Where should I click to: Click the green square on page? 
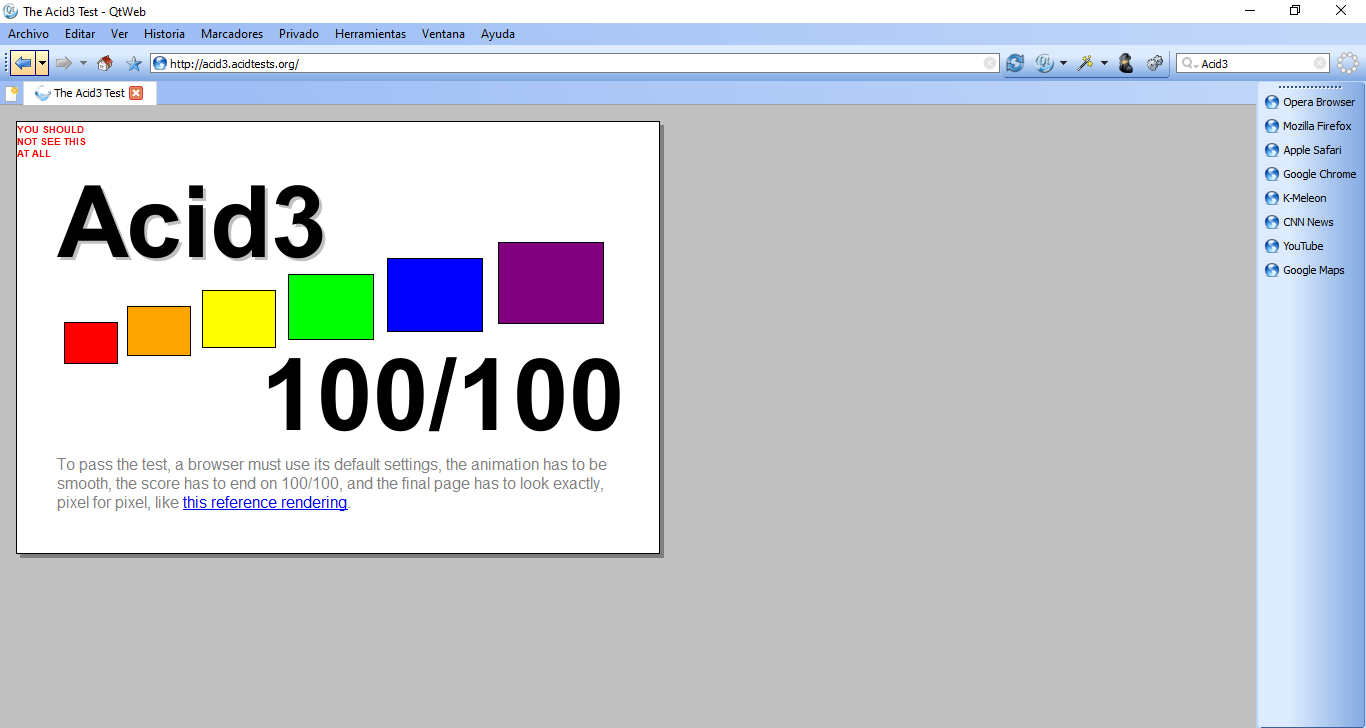(331, 307)
